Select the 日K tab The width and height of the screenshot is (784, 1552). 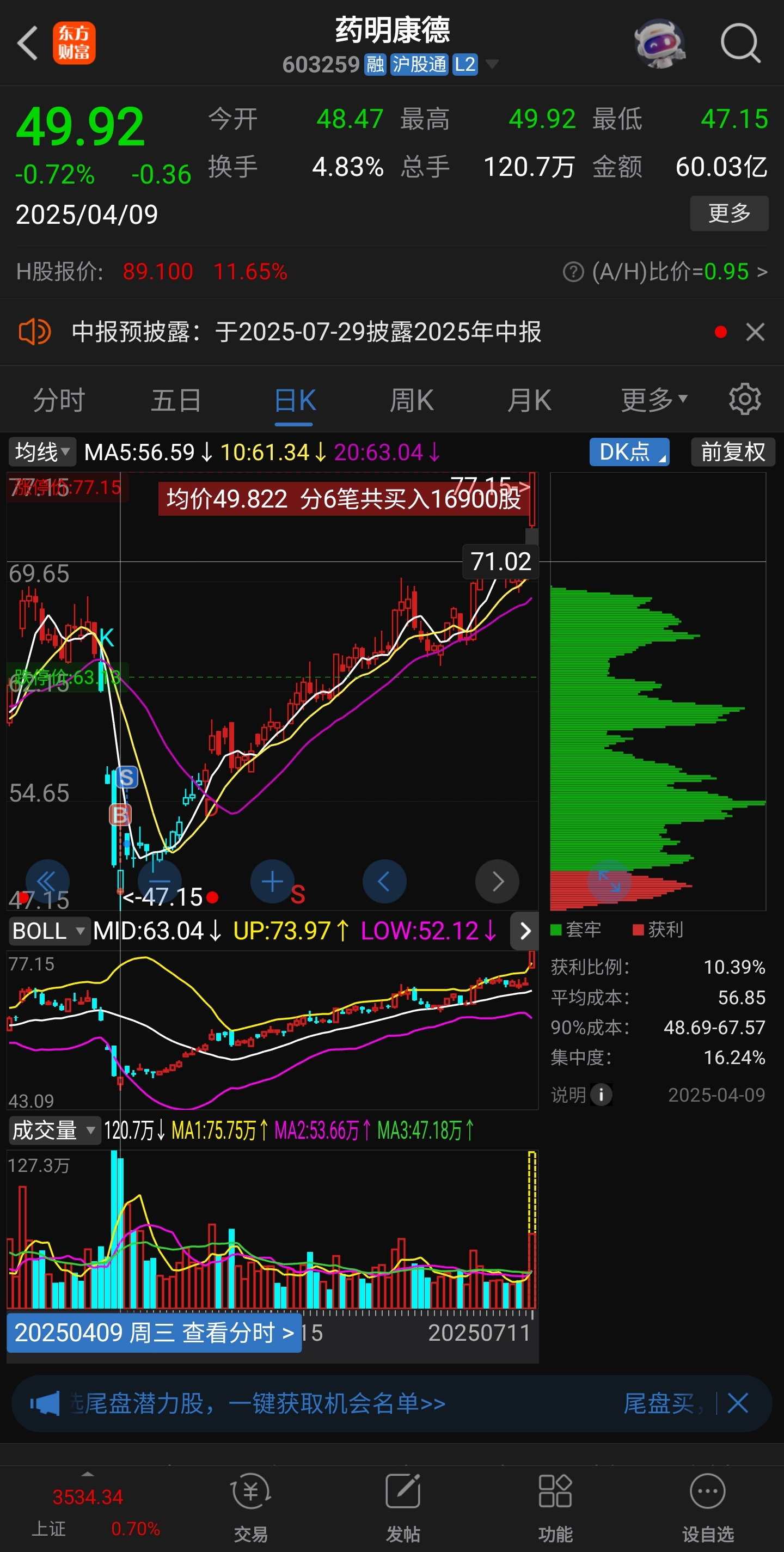click(x=295, y=401)
